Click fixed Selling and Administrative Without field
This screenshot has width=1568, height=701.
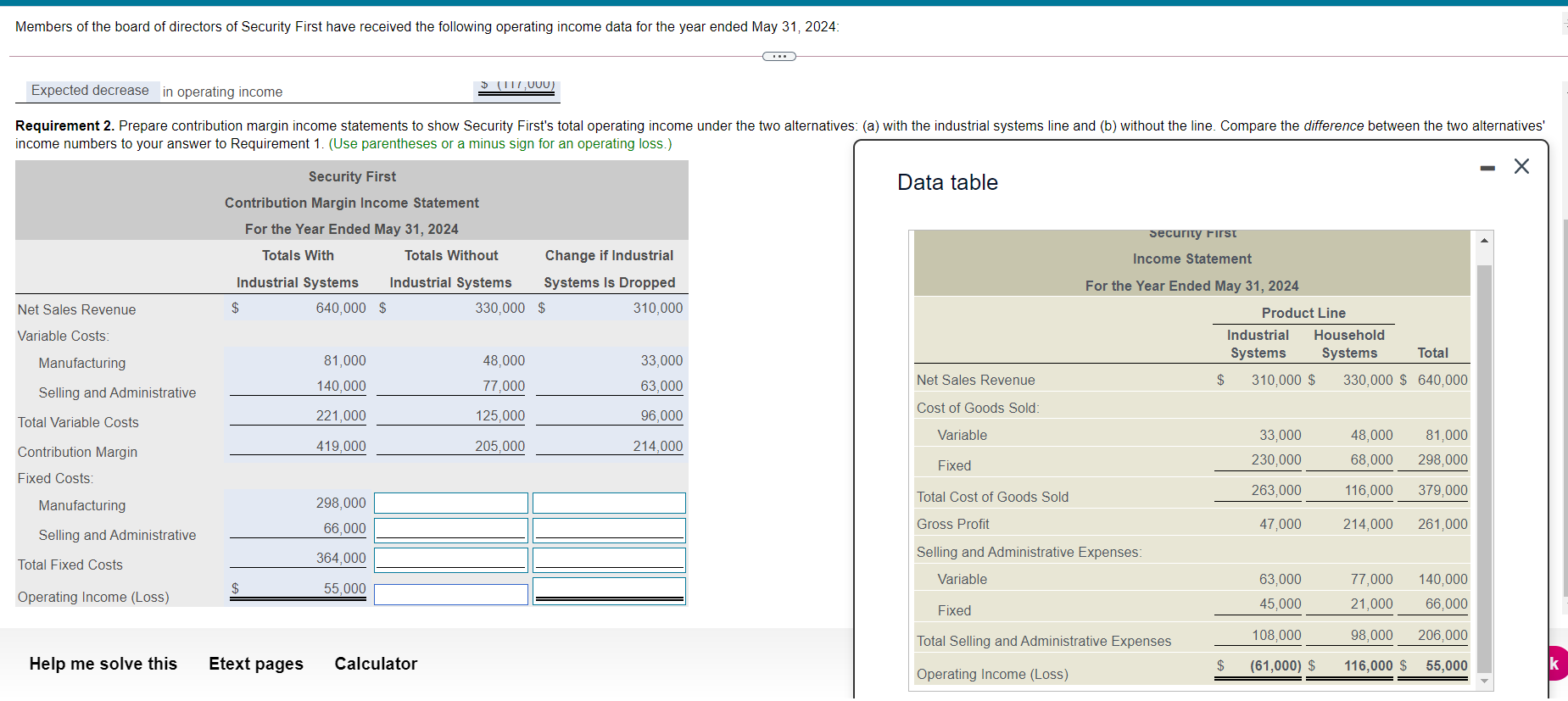tap(451, 530)
